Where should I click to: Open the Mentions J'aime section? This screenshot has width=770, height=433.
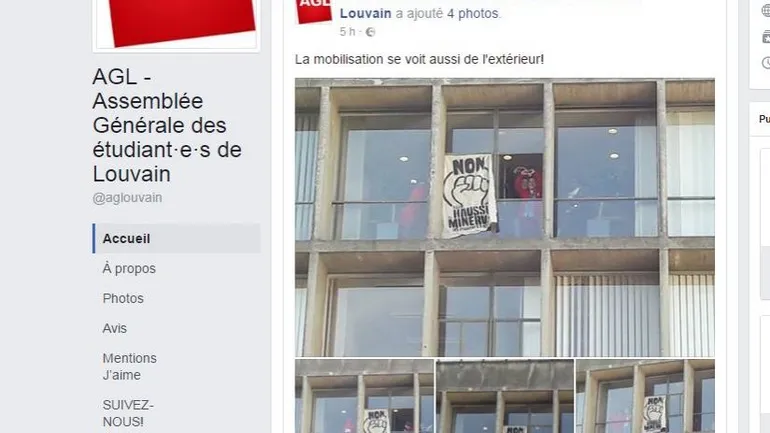pos(130,367)
